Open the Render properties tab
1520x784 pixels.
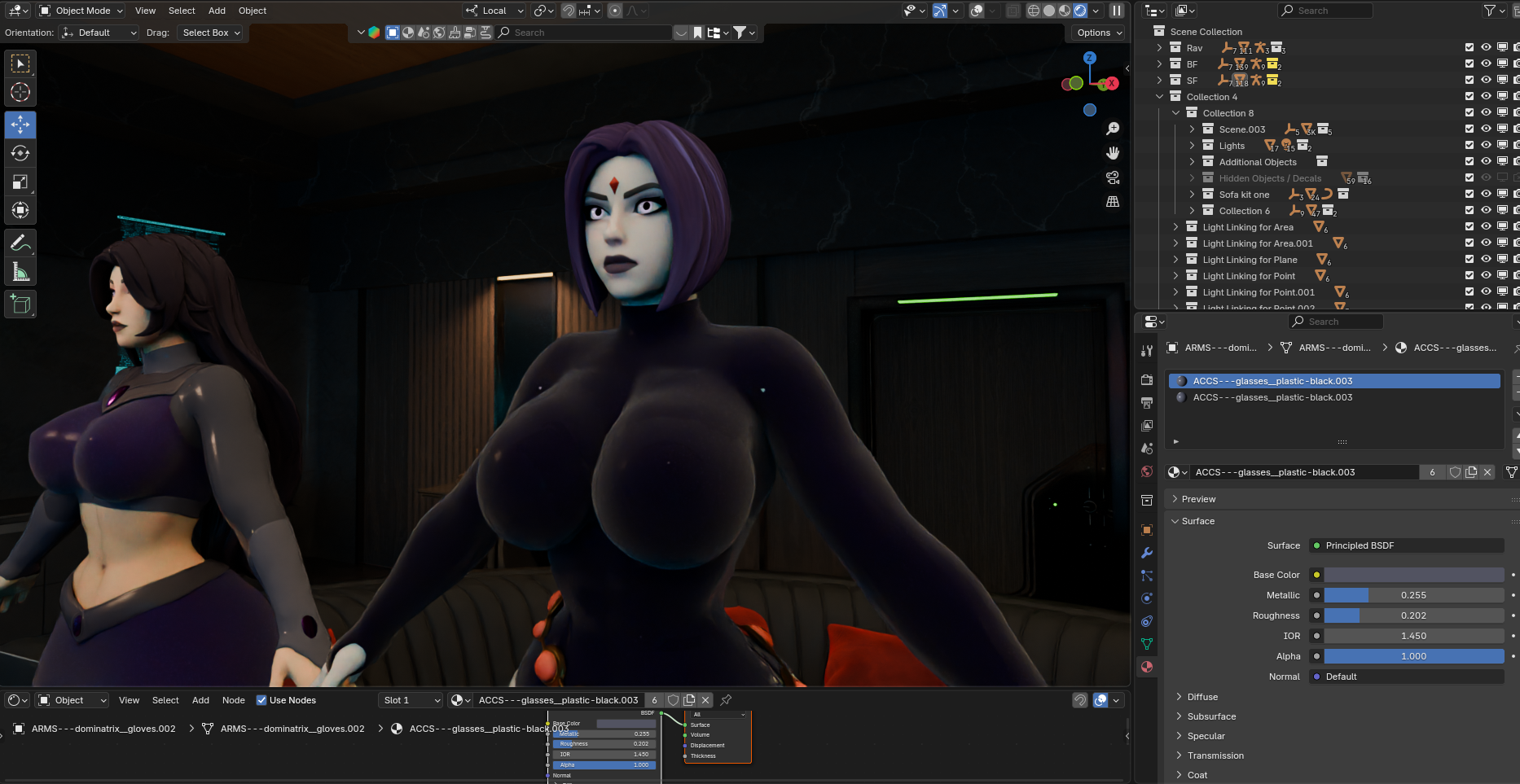[x=1147, y=380]
